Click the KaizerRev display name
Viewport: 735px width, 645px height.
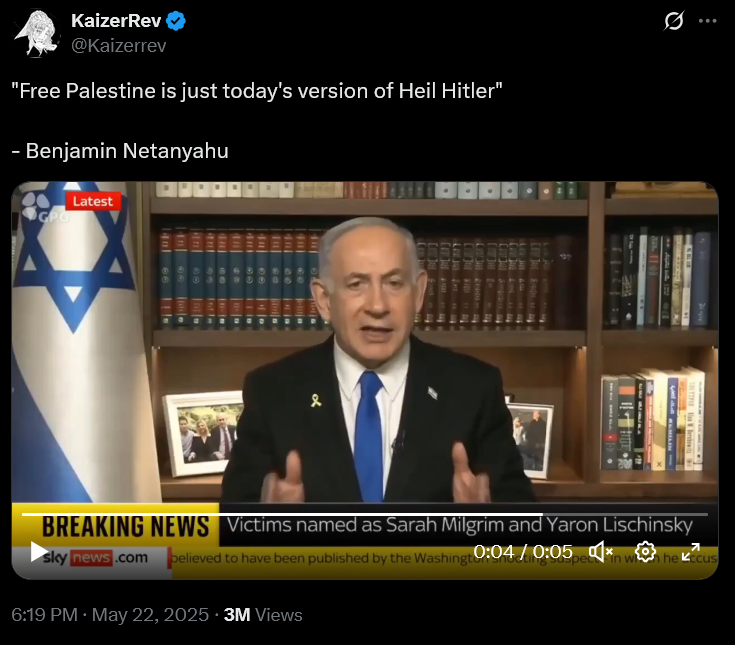116,21
